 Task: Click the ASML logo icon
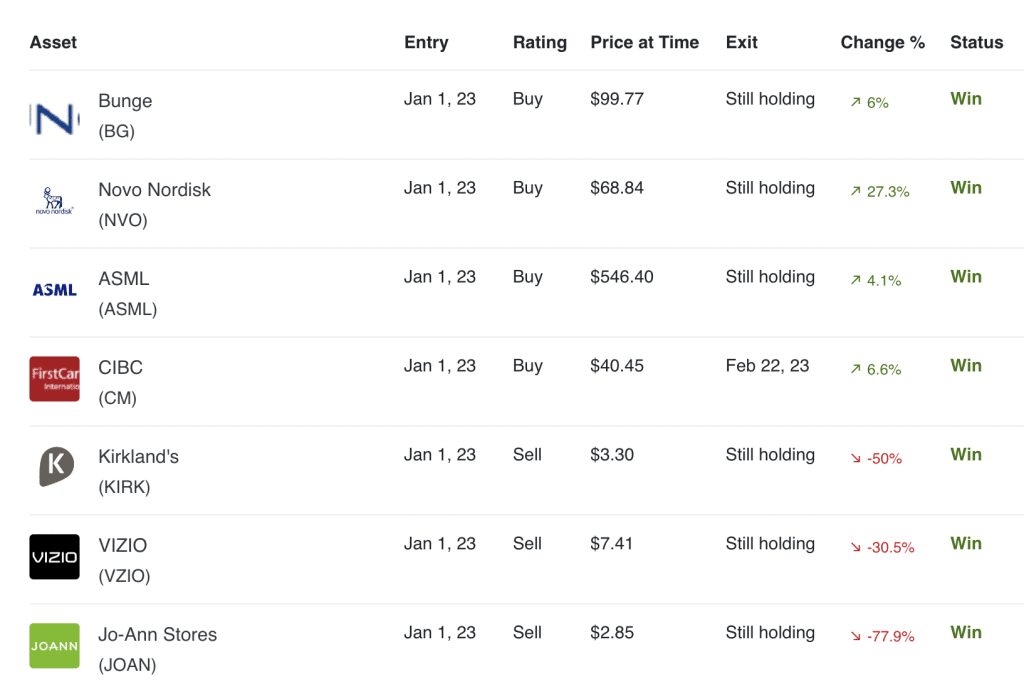[x=54, y=290]
